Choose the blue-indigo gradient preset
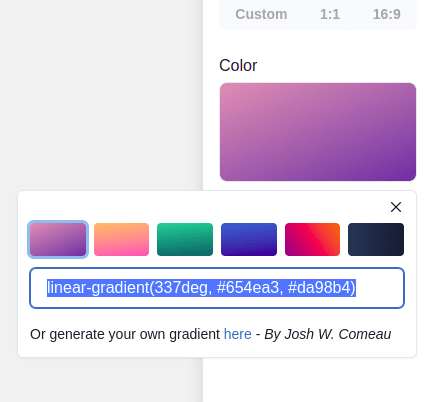The image size is (430, 402). [x=249, y=239]
